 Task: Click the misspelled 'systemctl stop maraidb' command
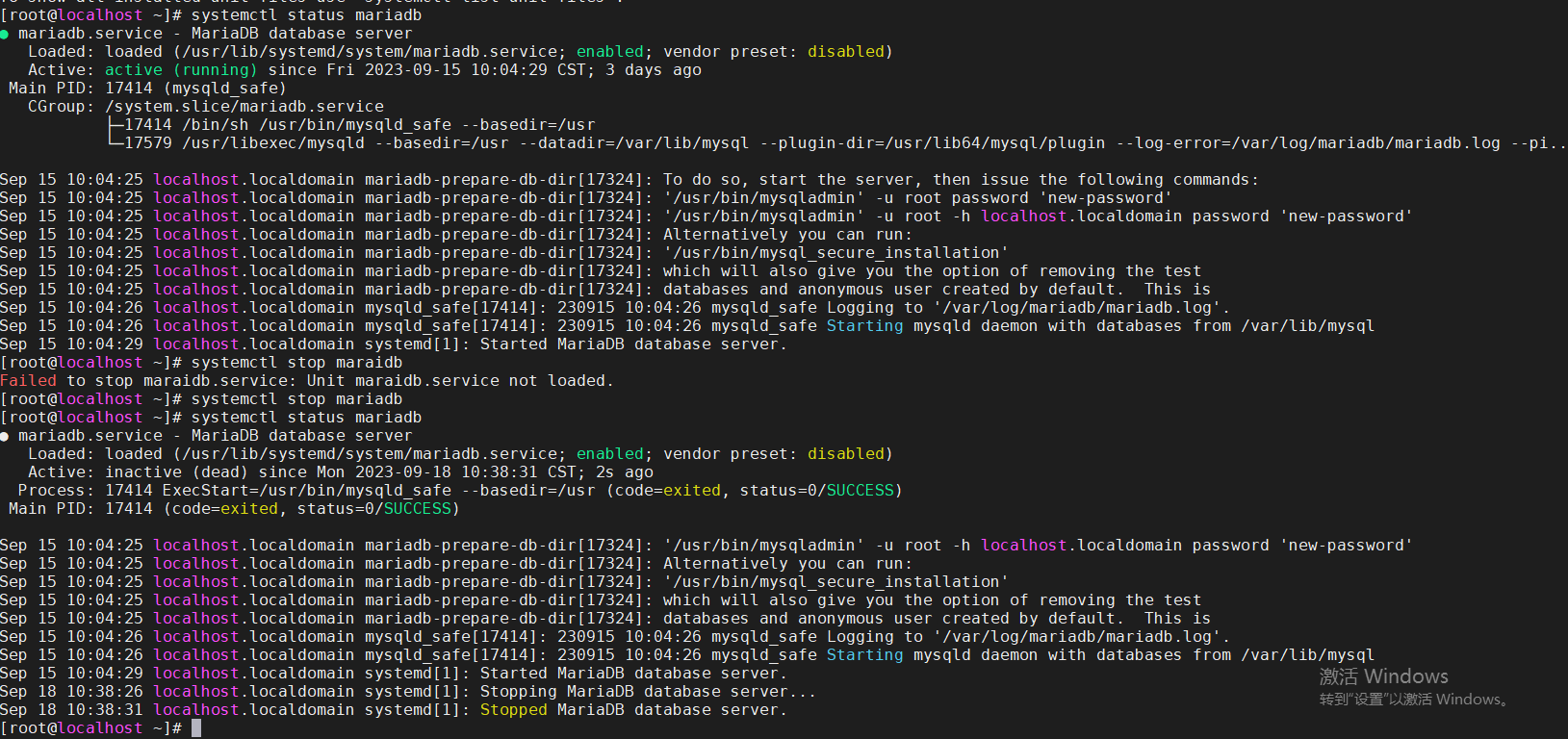click(x=296, y=363)
